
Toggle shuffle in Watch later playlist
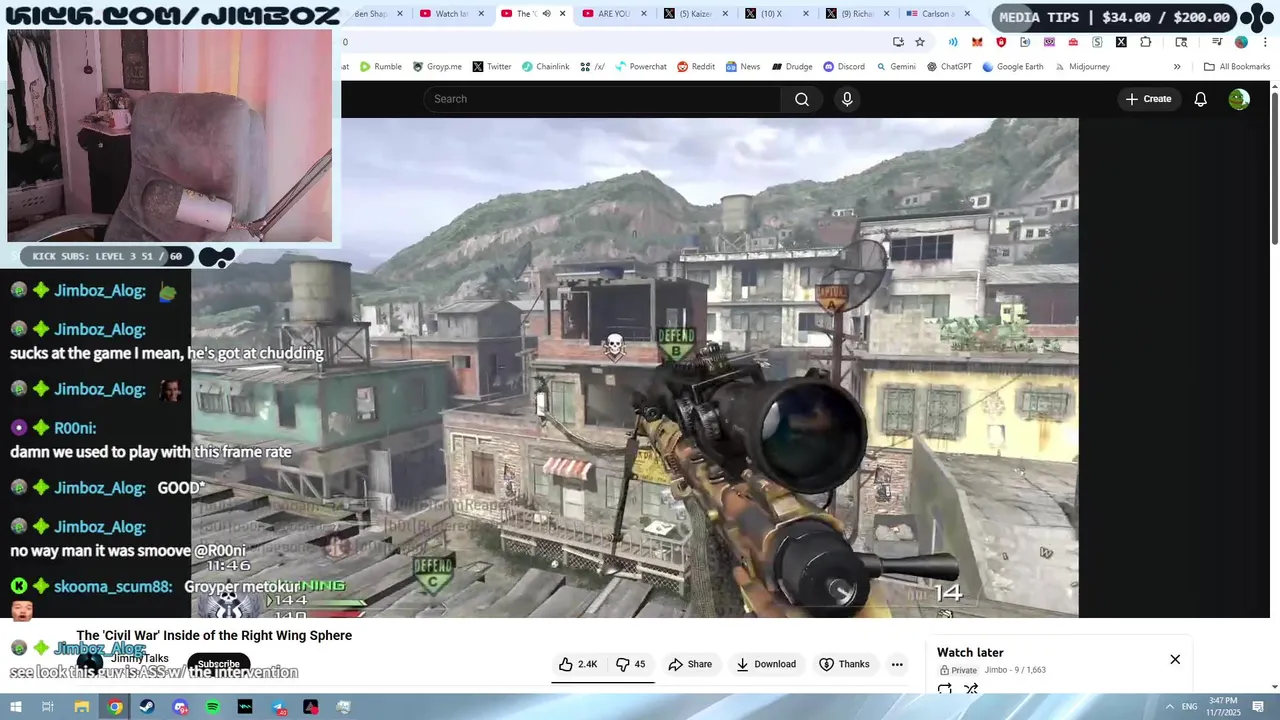point(970,689)
